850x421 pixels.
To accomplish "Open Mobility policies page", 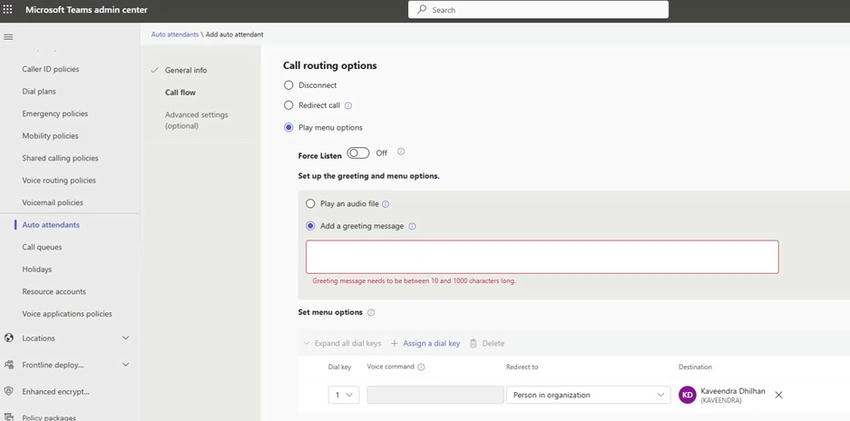I will 50,136.
